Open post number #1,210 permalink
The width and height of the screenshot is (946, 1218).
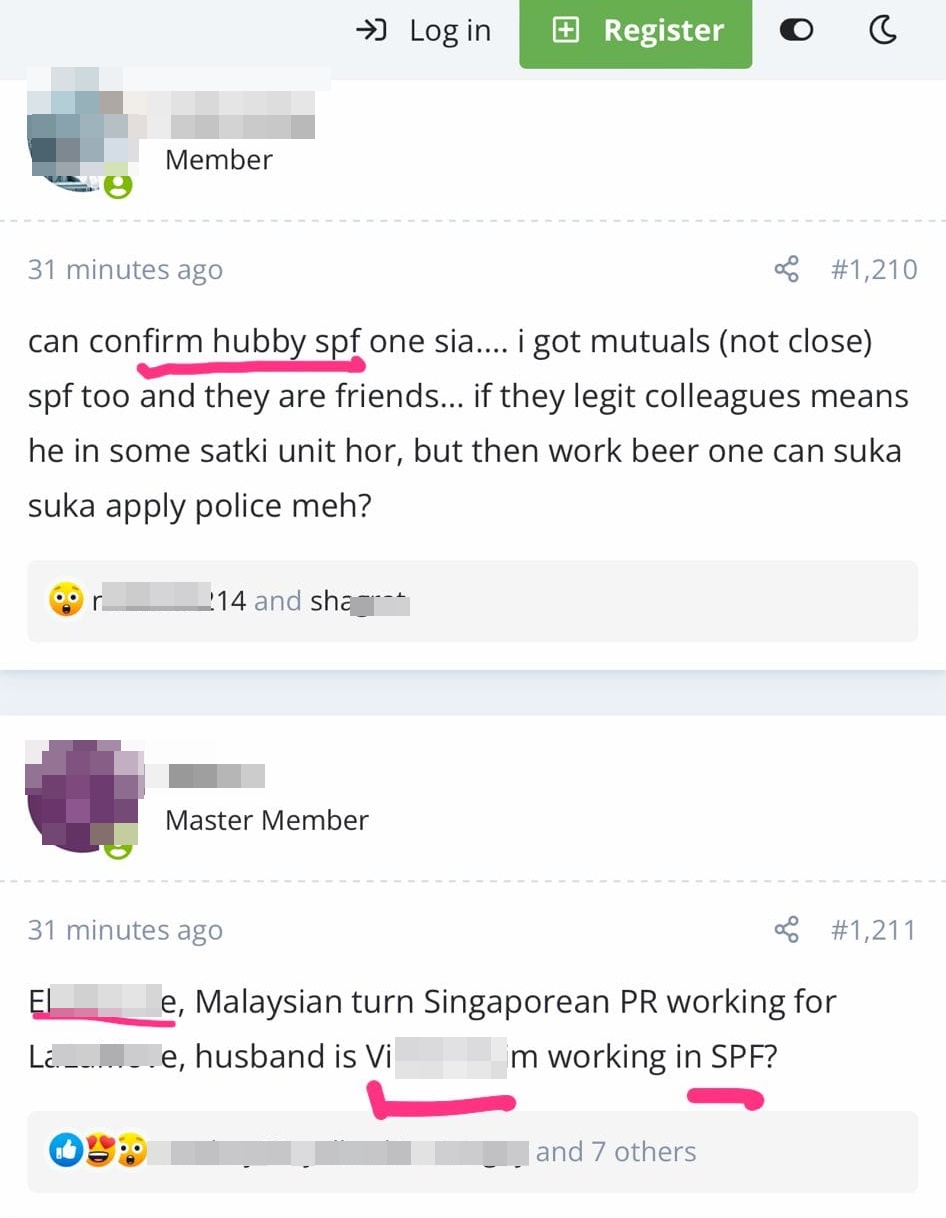point(874,269)
